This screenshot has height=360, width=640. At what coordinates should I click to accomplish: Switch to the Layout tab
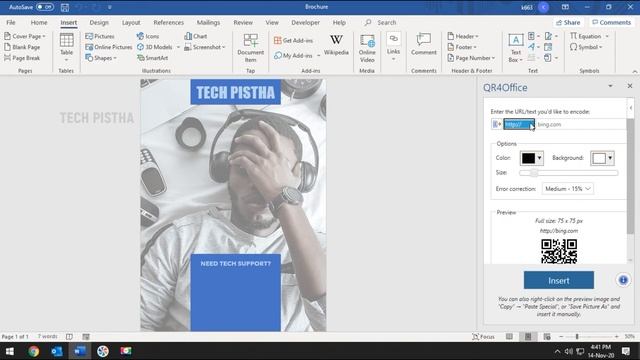coord(131,22)
